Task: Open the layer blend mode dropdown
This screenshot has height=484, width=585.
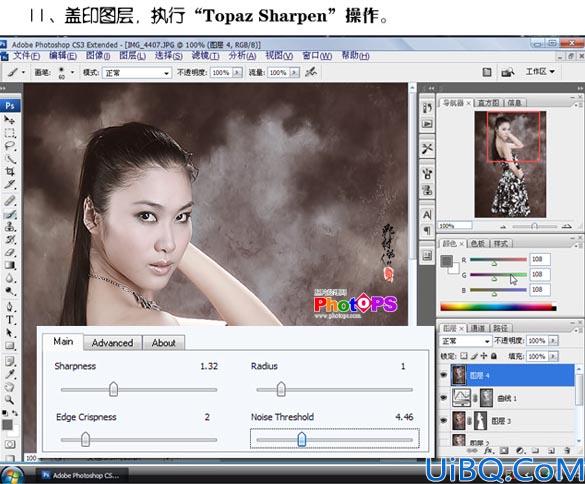Action: click(466, 341)
